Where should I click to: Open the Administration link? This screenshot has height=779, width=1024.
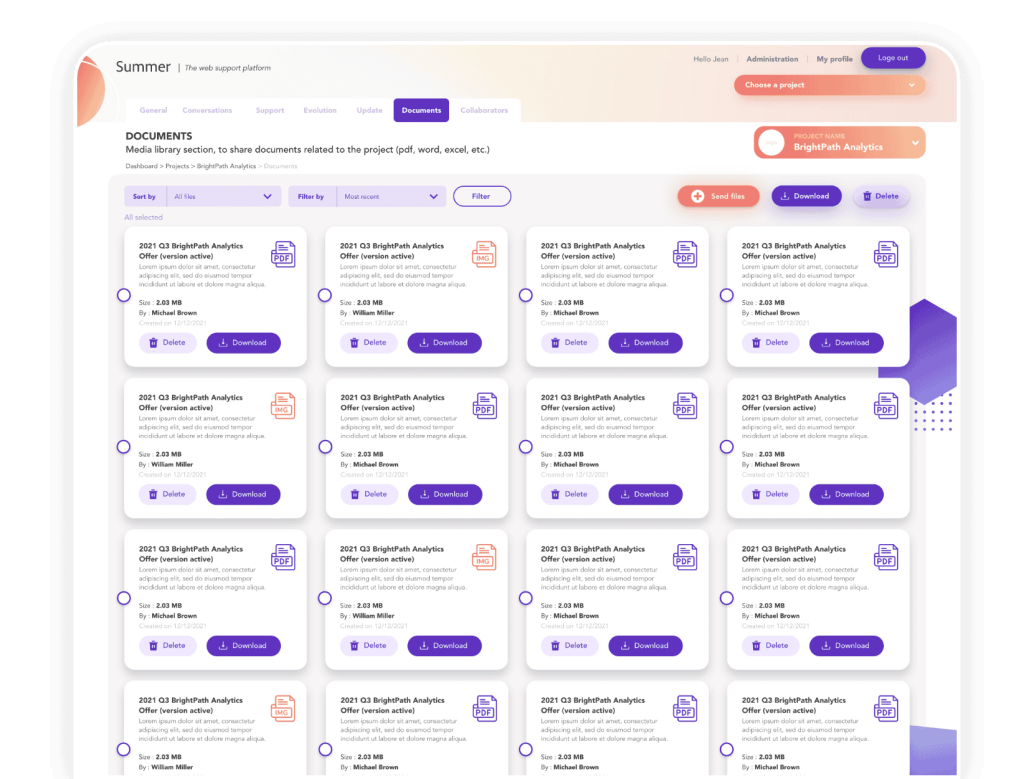coord(772,59)
